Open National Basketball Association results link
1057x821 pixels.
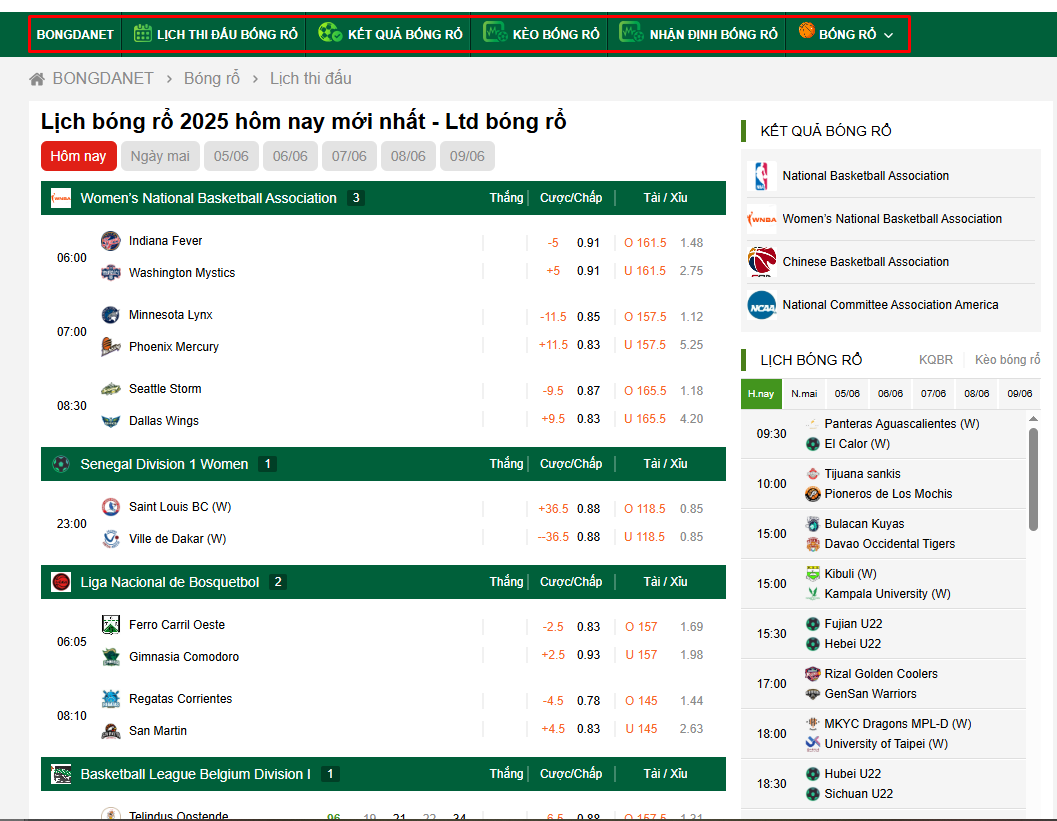click(866, 176)
